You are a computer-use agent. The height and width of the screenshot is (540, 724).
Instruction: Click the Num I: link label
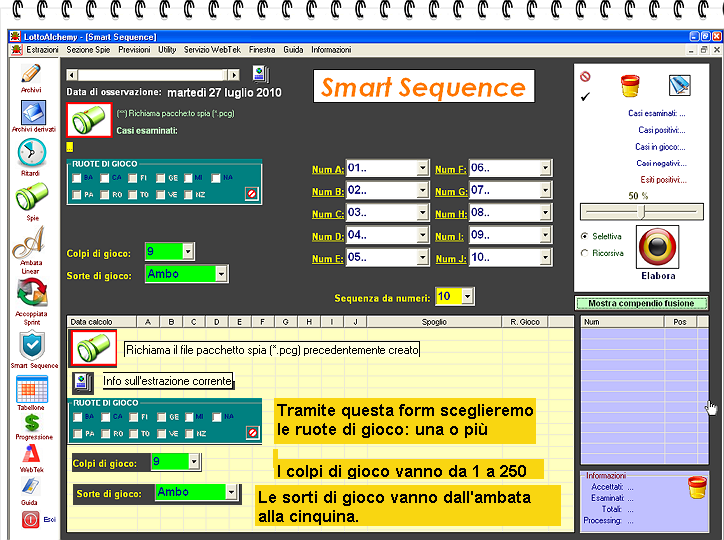coord(449,236)
